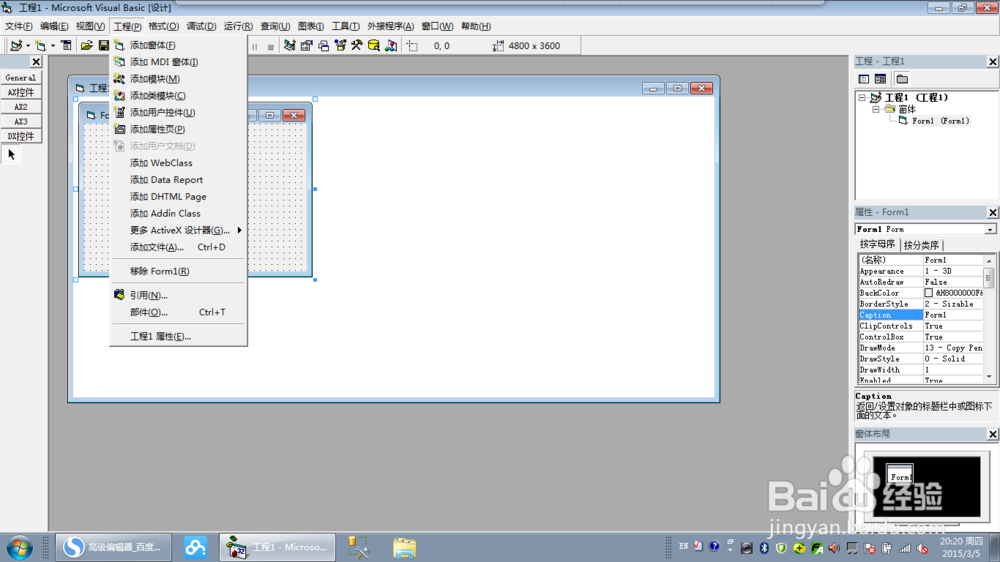
Task: Open the Toolbox hammer-and-wrench icon
Action: (x=357, y=45)
